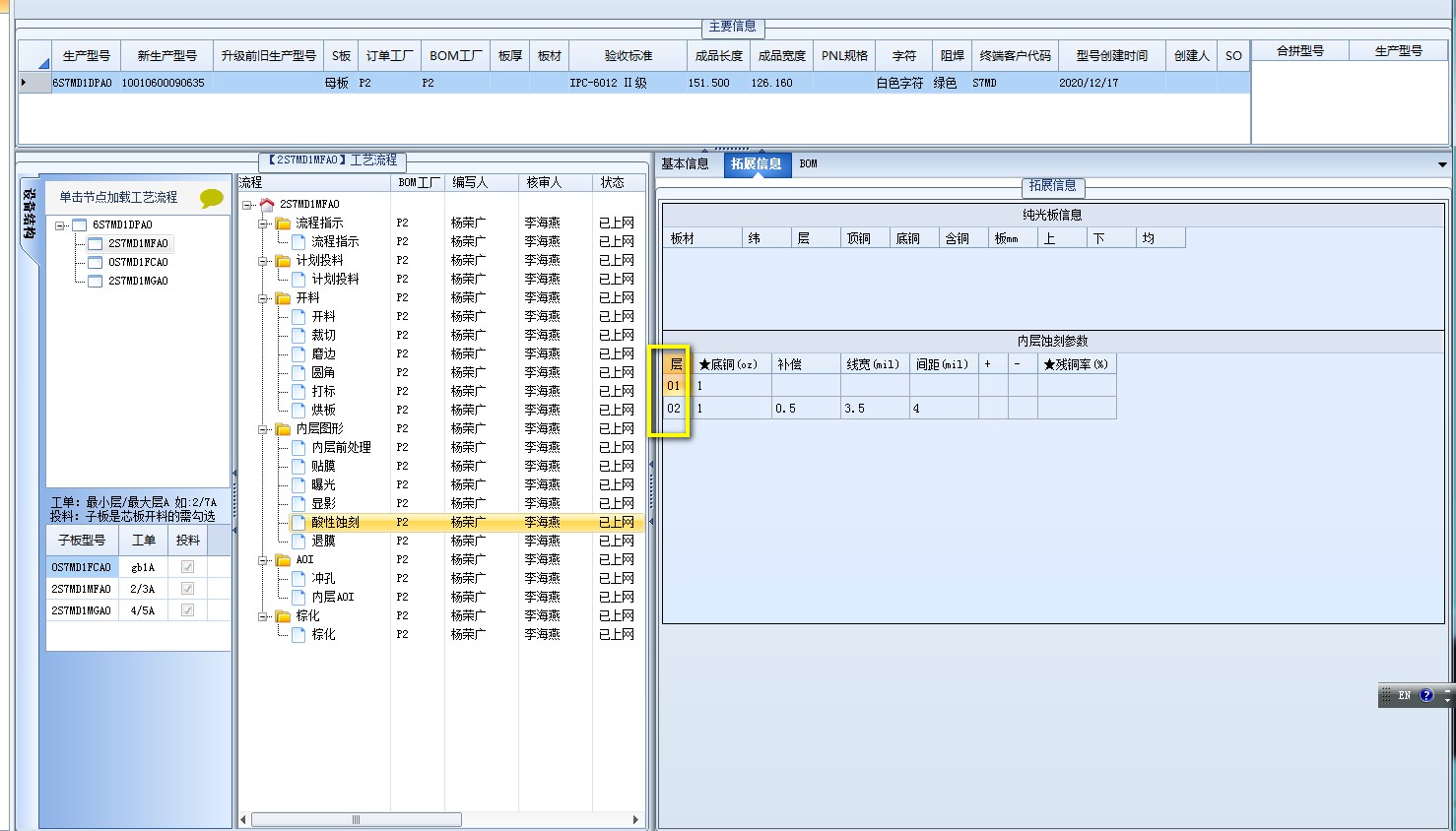This screenshot has height=831, width=1456.
Task: Click the red home icon beside 2S7MD1MFA0
Action: click(267, 204)
